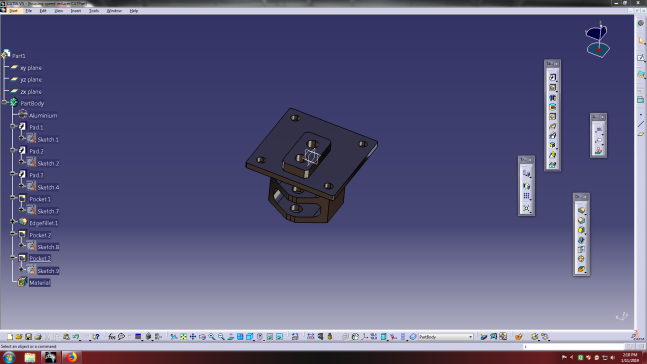Select the Translation transformation icon
The height and width of the screenshot is (364, 647).
point(527,173)
